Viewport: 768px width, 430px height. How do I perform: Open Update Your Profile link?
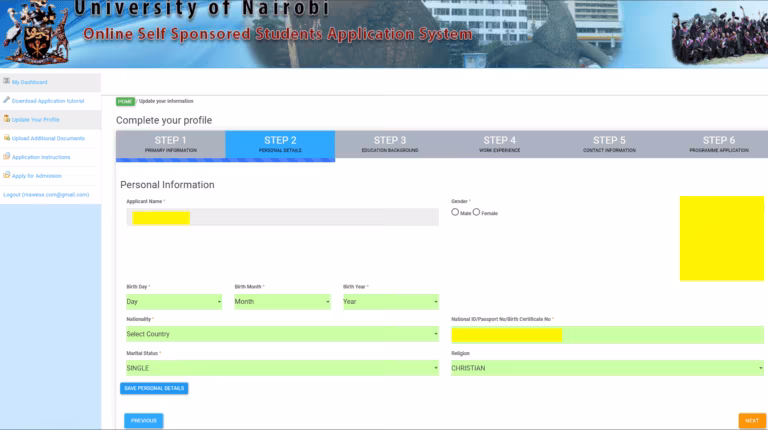(x=35, y=119)
